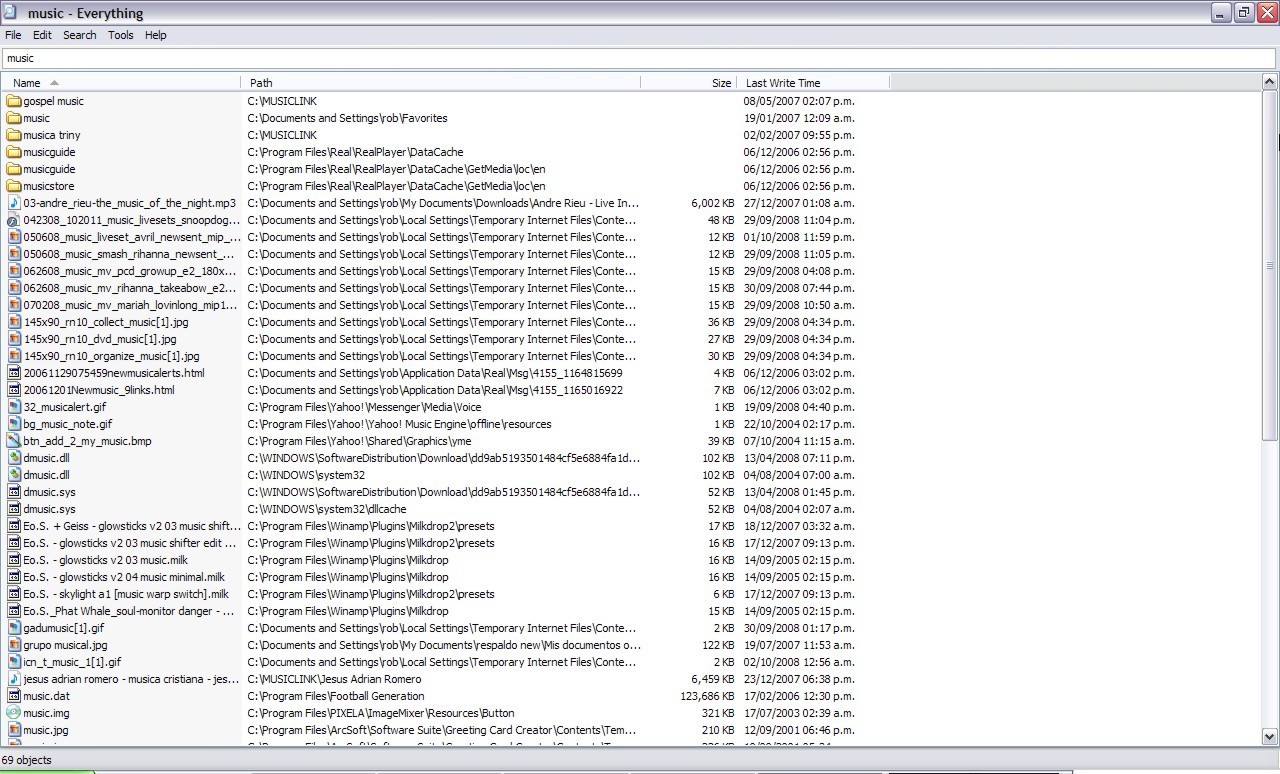Open the Search menu
Screen dimensions: 1280x774
click(80, 35)
